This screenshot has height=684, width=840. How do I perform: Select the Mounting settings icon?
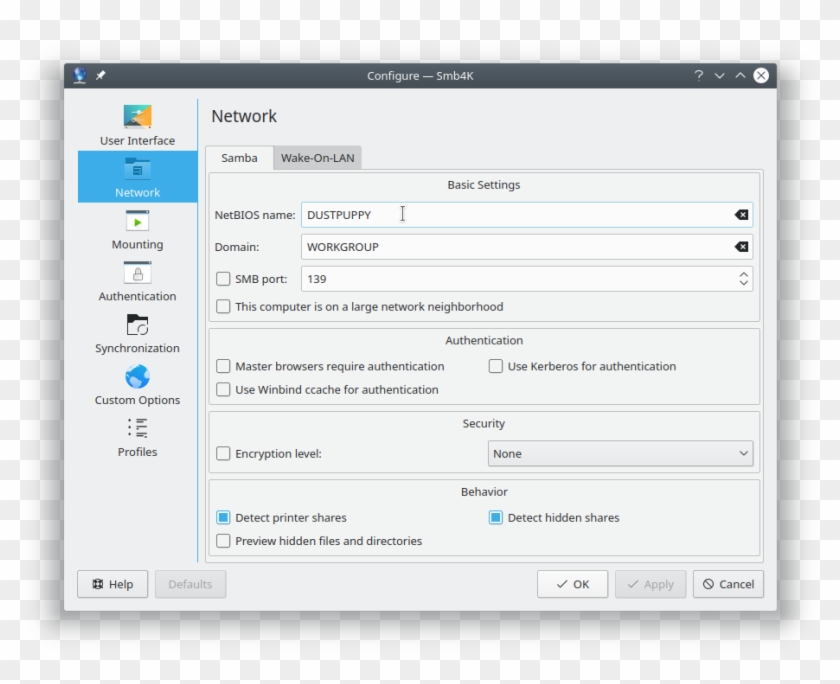point(136,222)
